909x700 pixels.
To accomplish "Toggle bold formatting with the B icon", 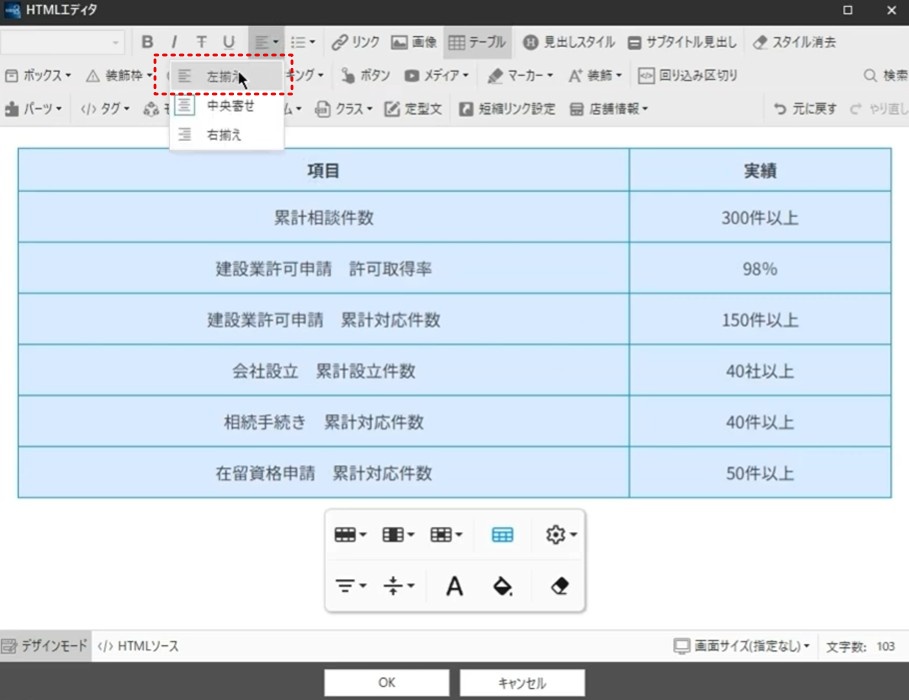I will [x=147, y=42].
